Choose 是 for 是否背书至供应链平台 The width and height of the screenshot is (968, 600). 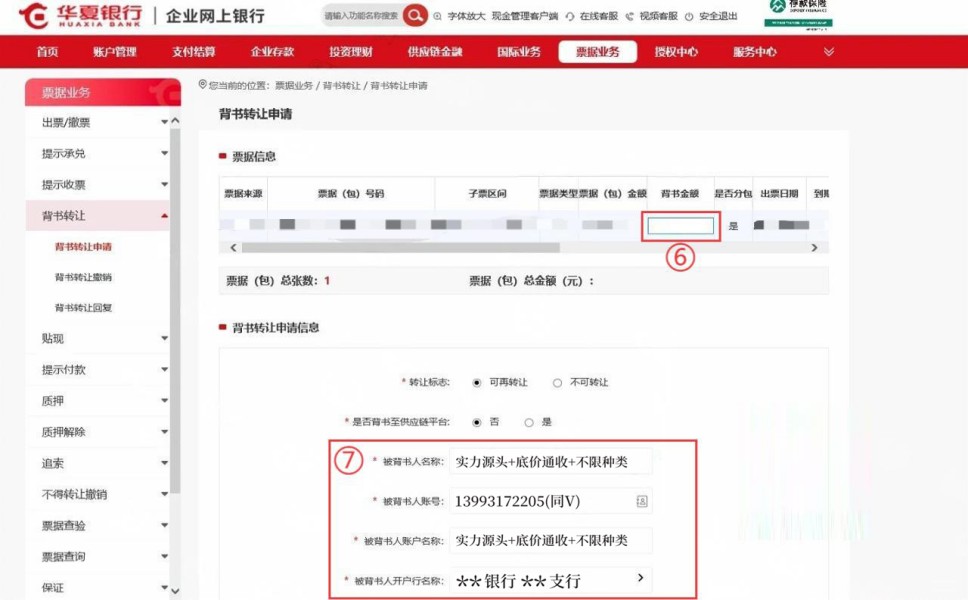(530, 423)
